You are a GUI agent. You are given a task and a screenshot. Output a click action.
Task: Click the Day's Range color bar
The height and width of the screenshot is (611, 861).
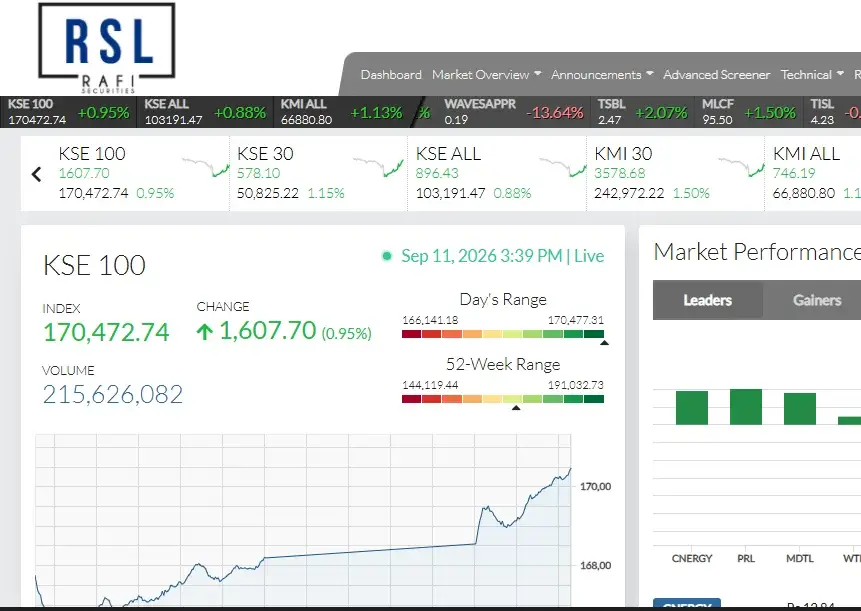(502, 334)
